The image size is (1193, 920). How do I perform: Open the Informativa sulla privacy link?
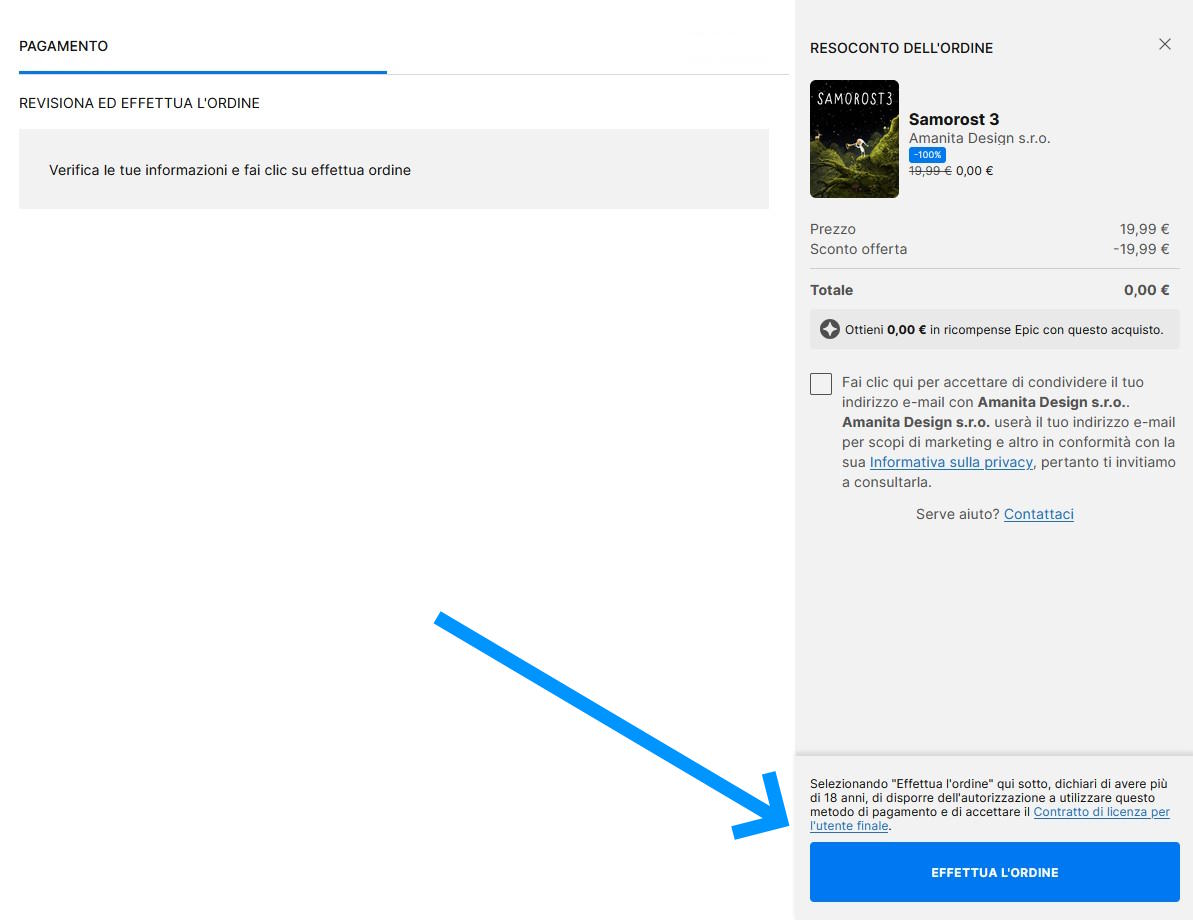pos(950,462)
